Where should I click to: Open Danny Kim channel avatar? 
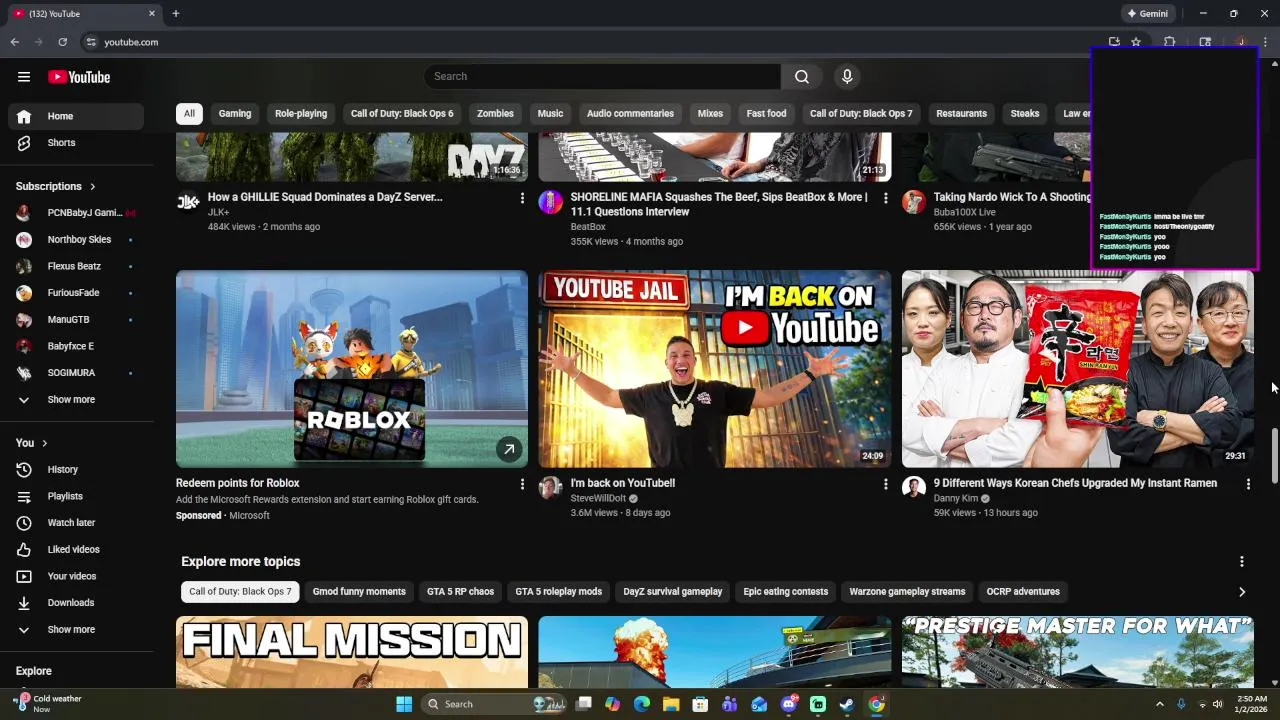point(913,487)
